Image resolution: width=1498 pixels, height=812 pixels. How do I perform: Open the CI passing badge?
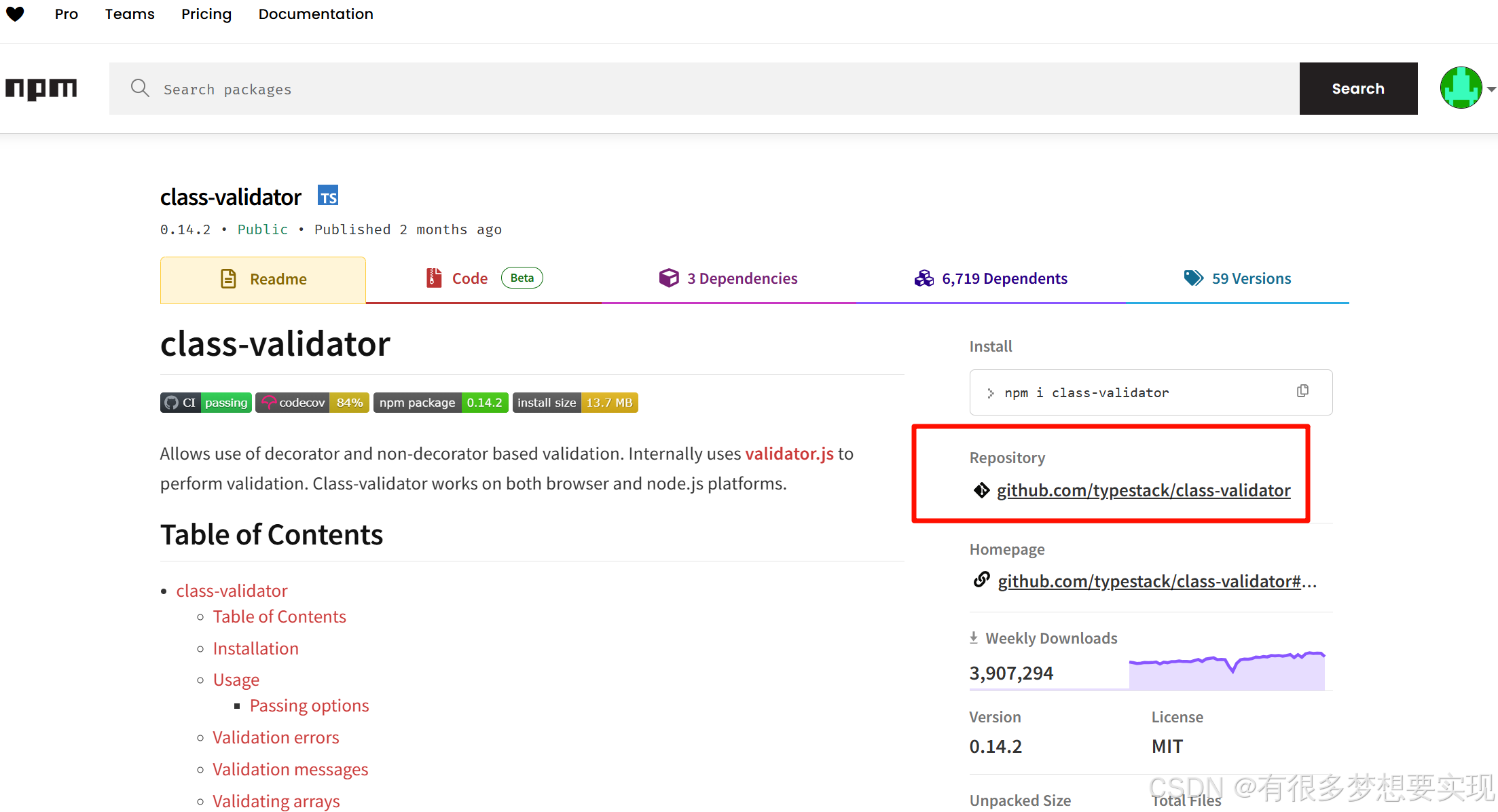point(206,403)
